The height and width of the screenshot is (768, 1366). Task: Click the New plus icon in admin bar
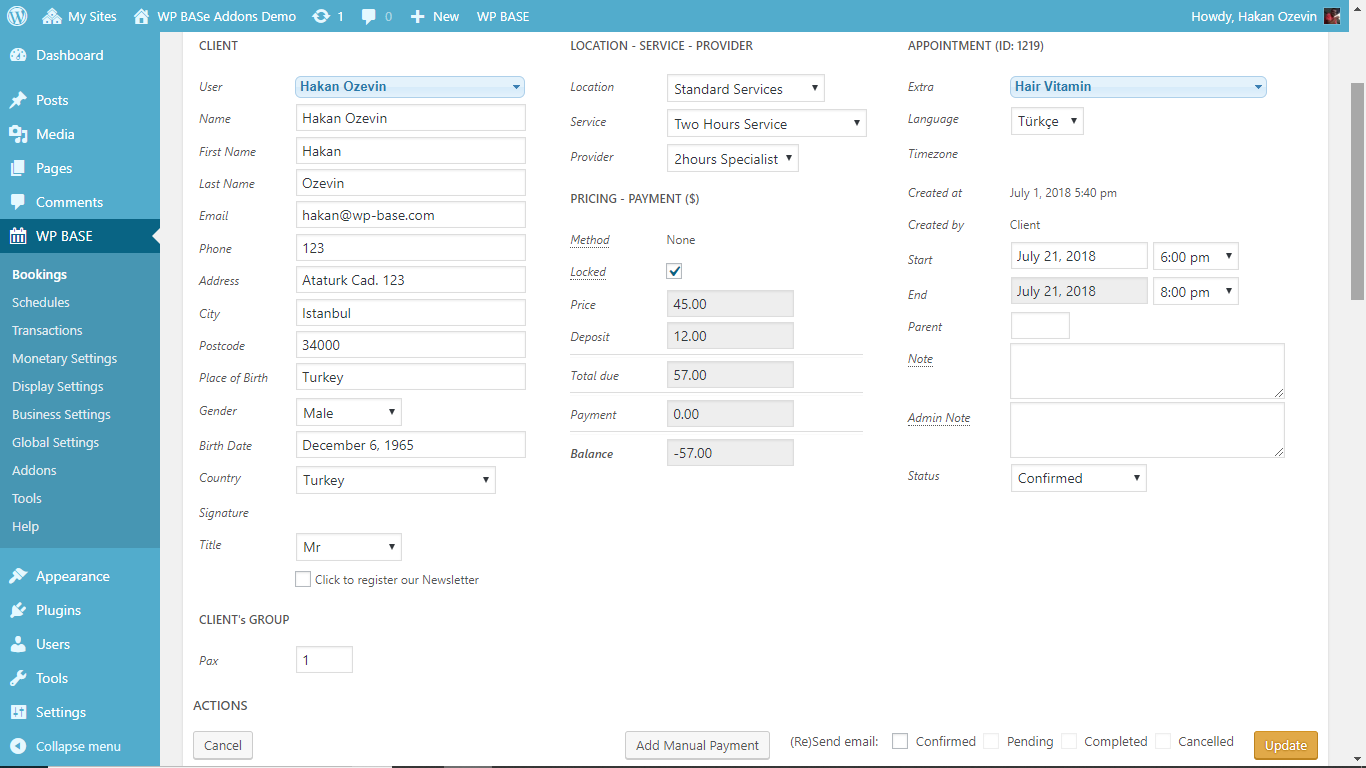(416, 15)
